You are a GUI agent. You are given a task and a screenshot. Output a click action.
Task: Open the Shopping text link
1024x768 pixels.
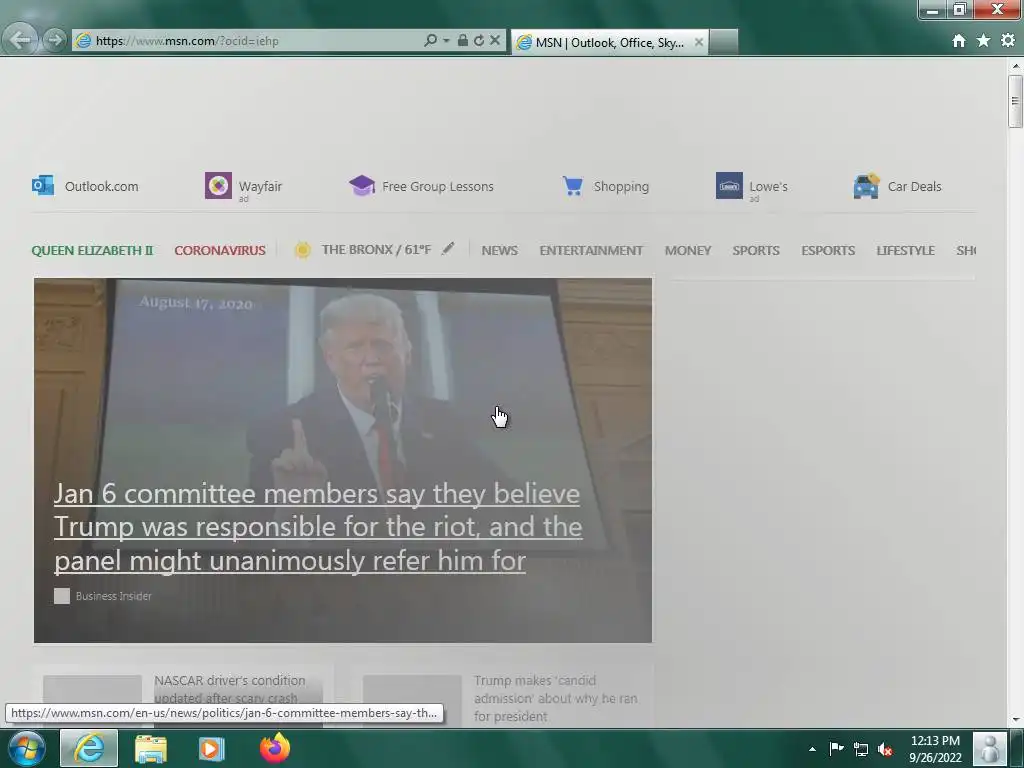[x=621, y=186]
